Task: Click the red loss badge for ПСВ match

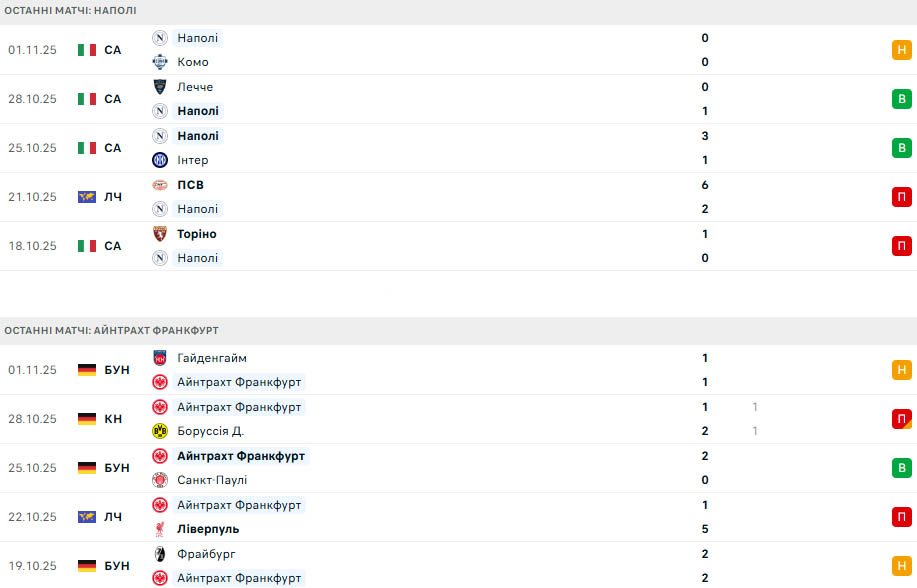Action: [901, 197]
